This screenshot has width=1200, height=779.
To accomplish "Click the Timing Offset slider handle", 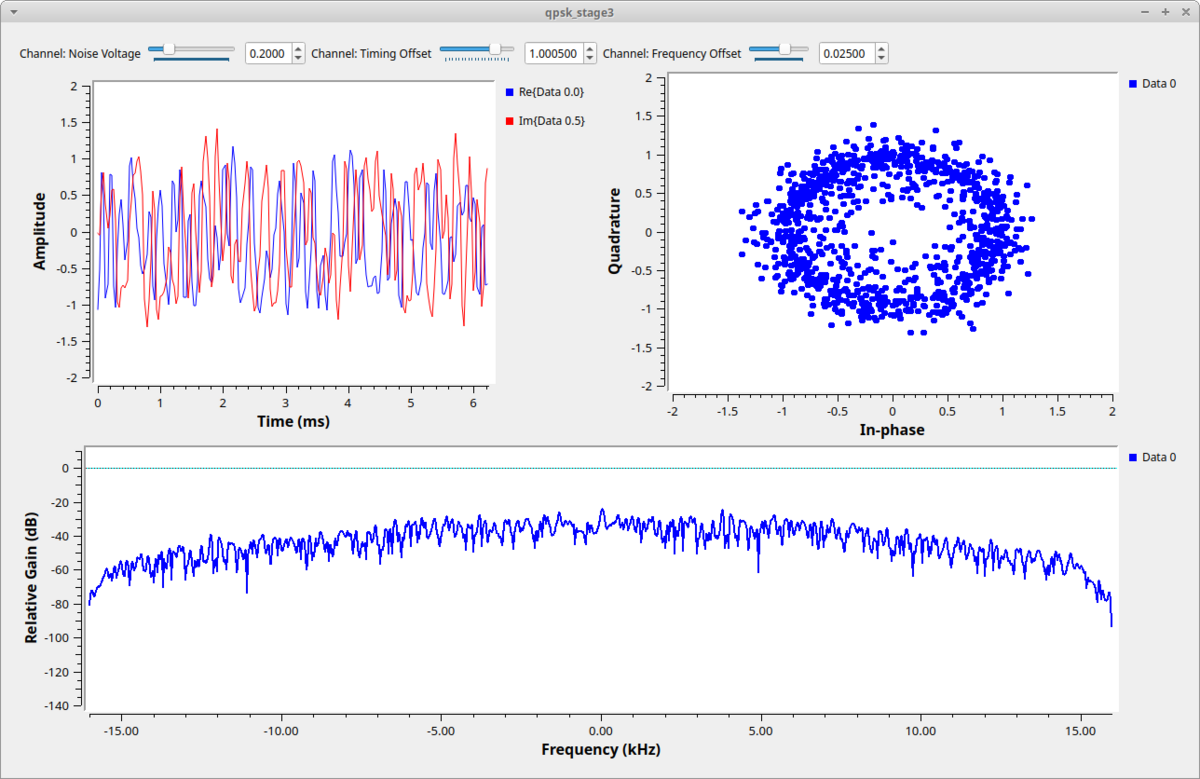I will point(494,48).
